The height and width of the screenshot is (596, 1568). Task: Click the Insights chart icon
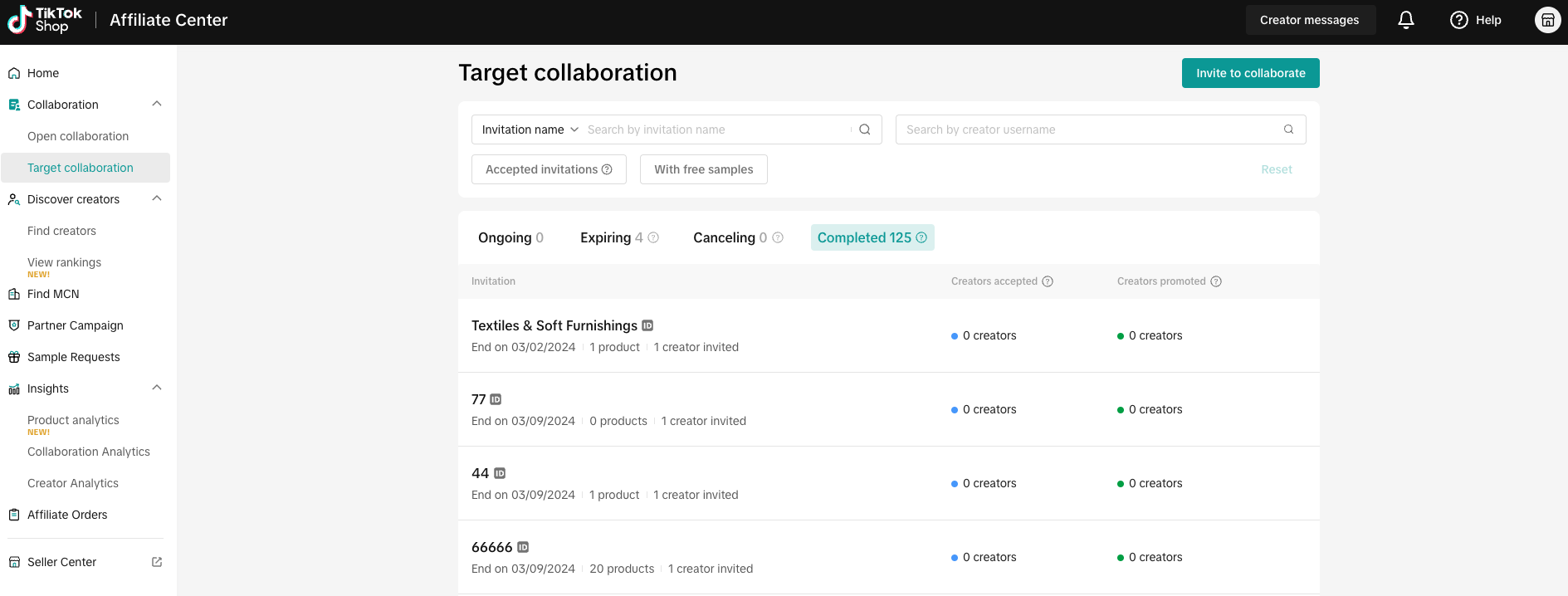tap(14, 388)
